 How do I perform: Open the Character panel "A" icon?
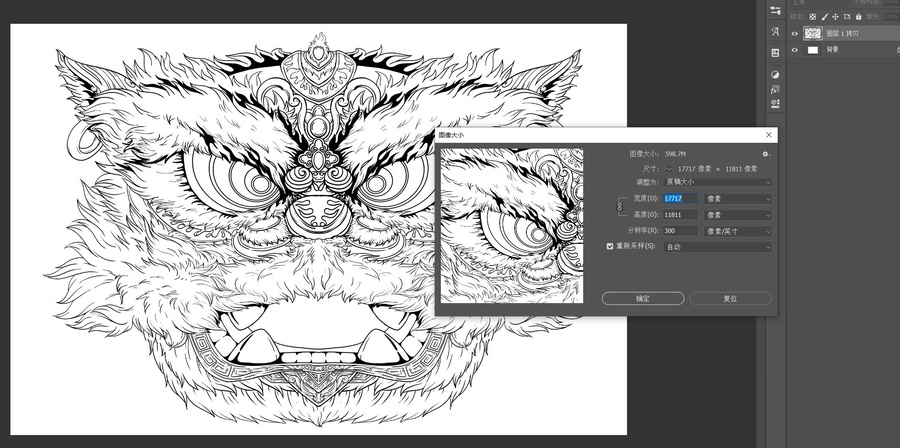775,32
